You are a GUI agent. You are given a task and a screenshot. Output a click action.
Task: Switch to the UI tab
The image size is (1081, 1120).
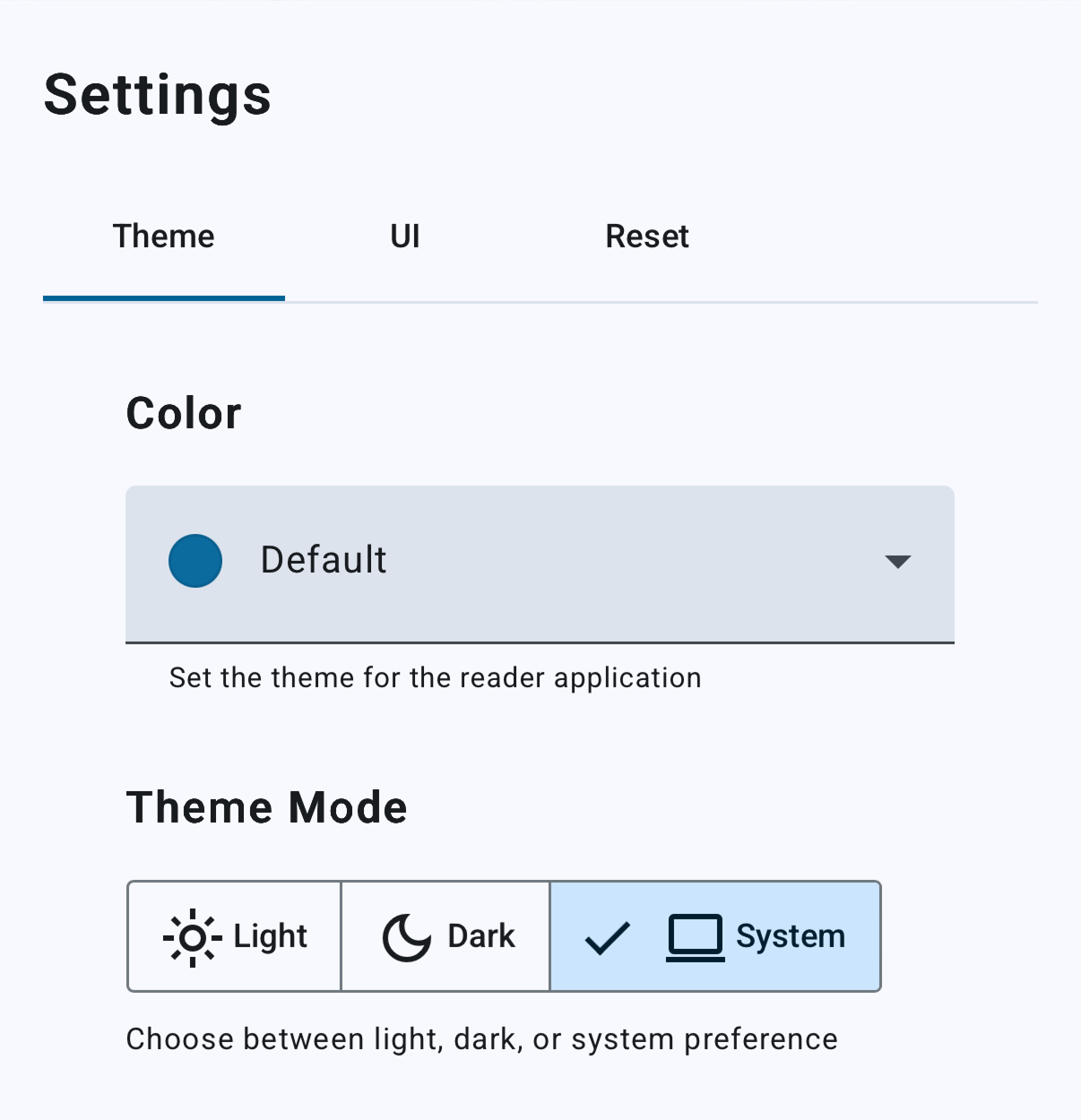pyautogui.click(x=405, y=237)
